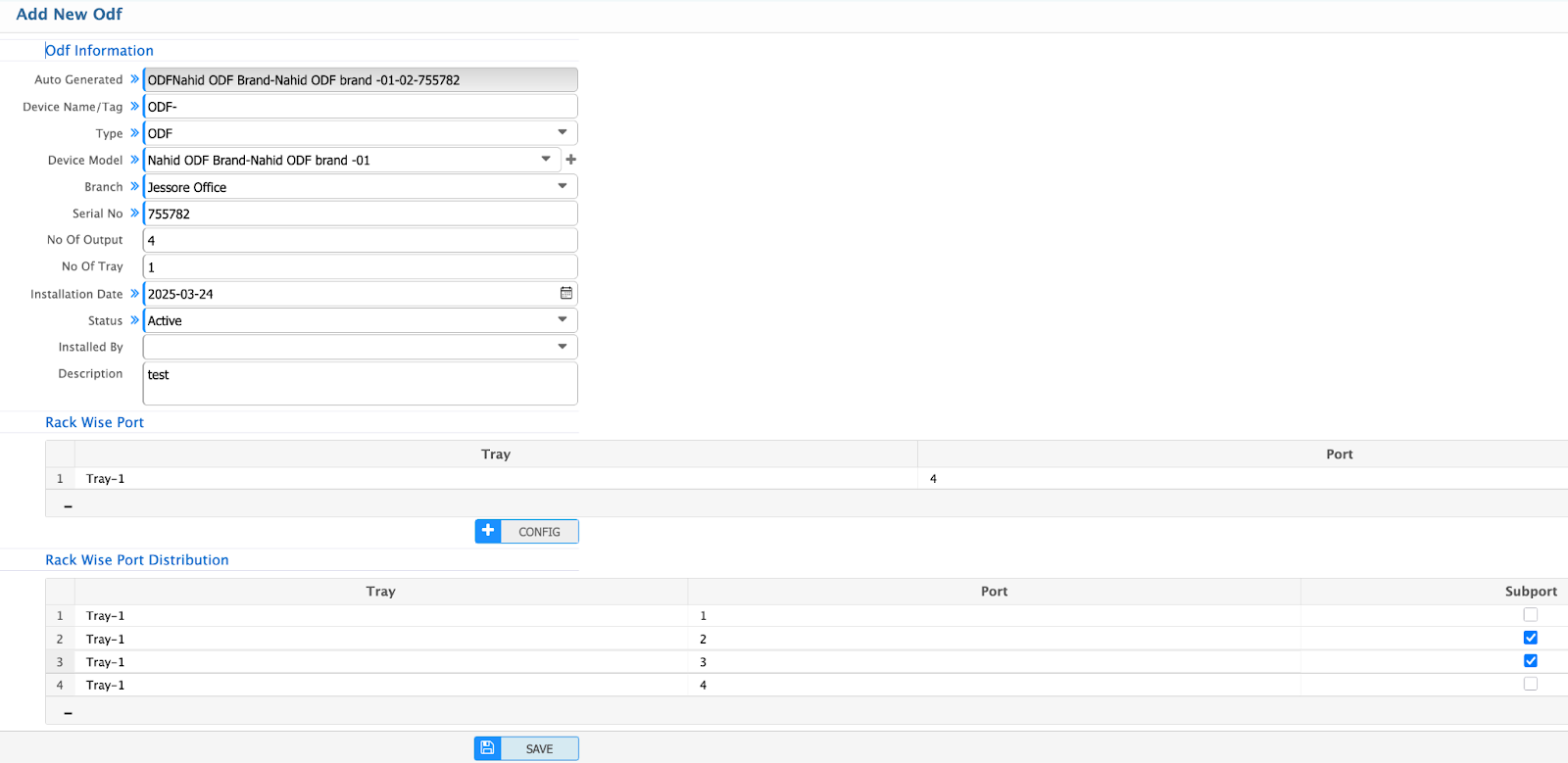Viewport: 1568px width, 763px height.
Task: Click the double-arrow icon next to Serial No
Action: pos(134,214)
